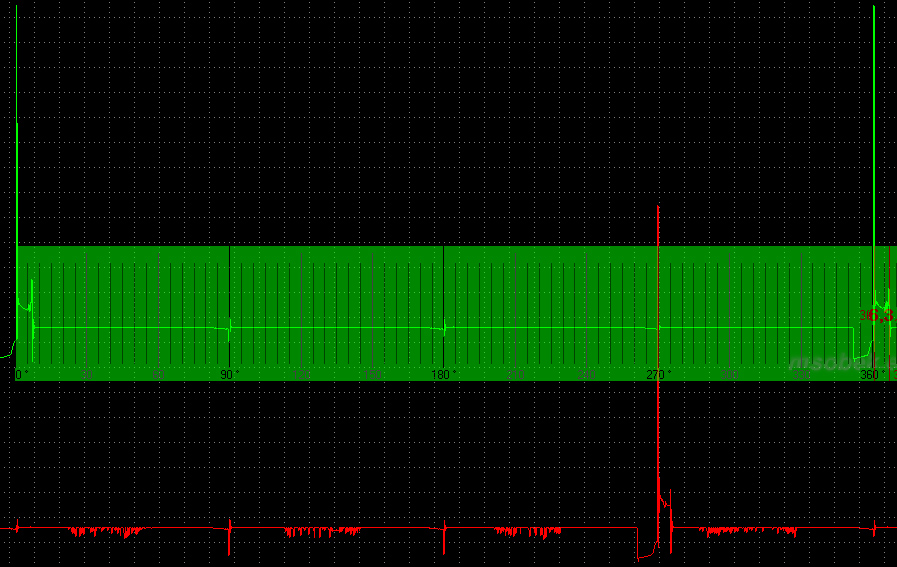897x567 pixels.
Task: Click the 0° angle label on ruler
Action: 22,375
